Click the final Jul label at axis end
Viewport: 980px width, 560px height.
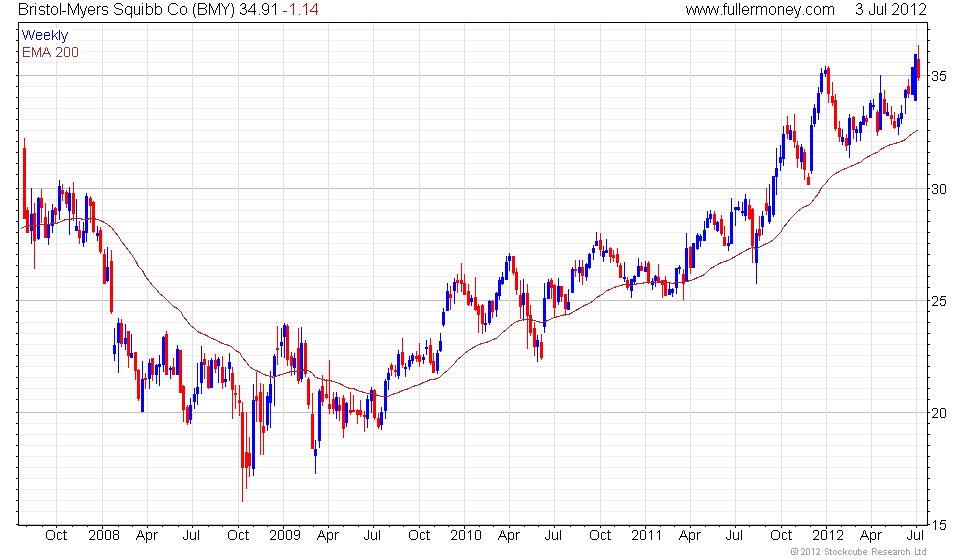(916, 536)
